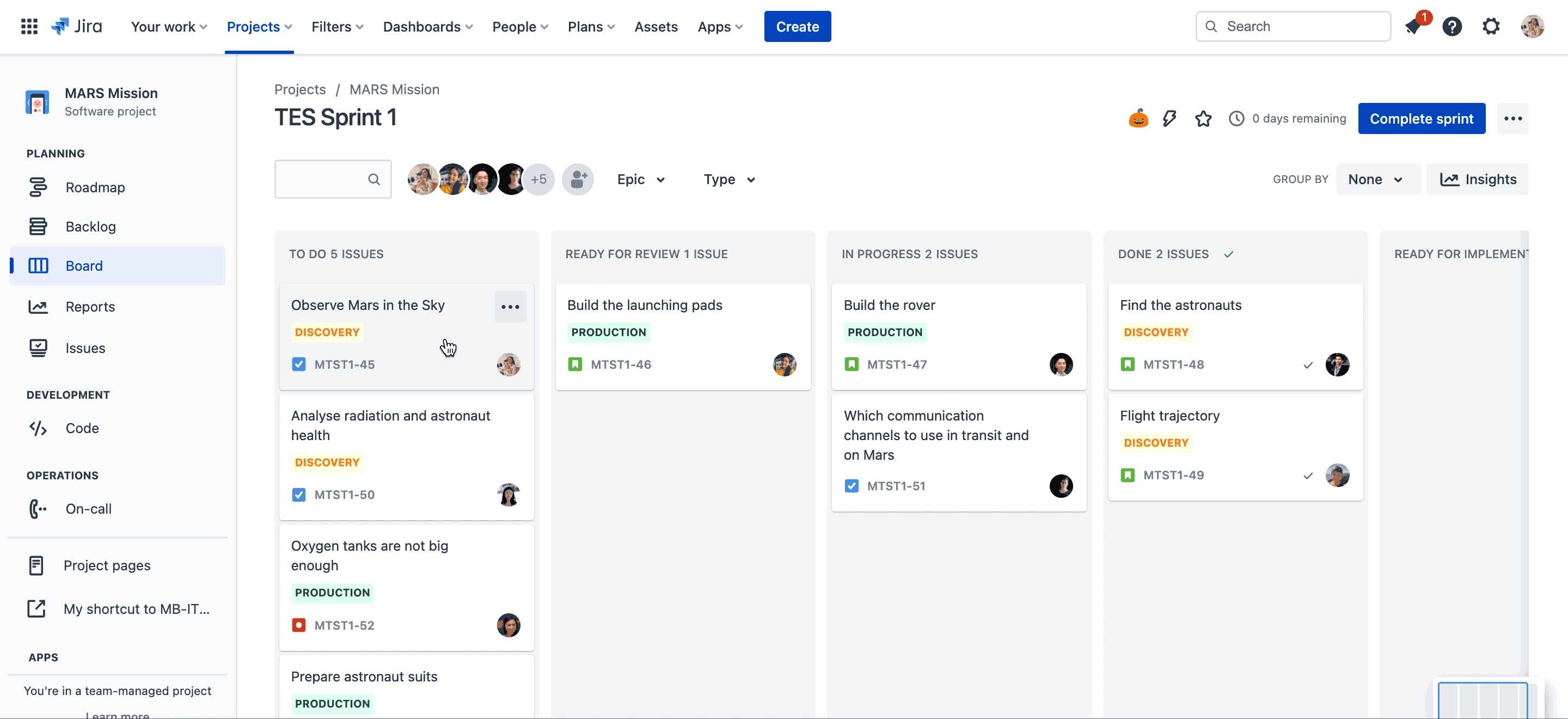Click the MTST1-45 issue card
The width and height of the screenshot is (1568, 719).
(405, 334)
